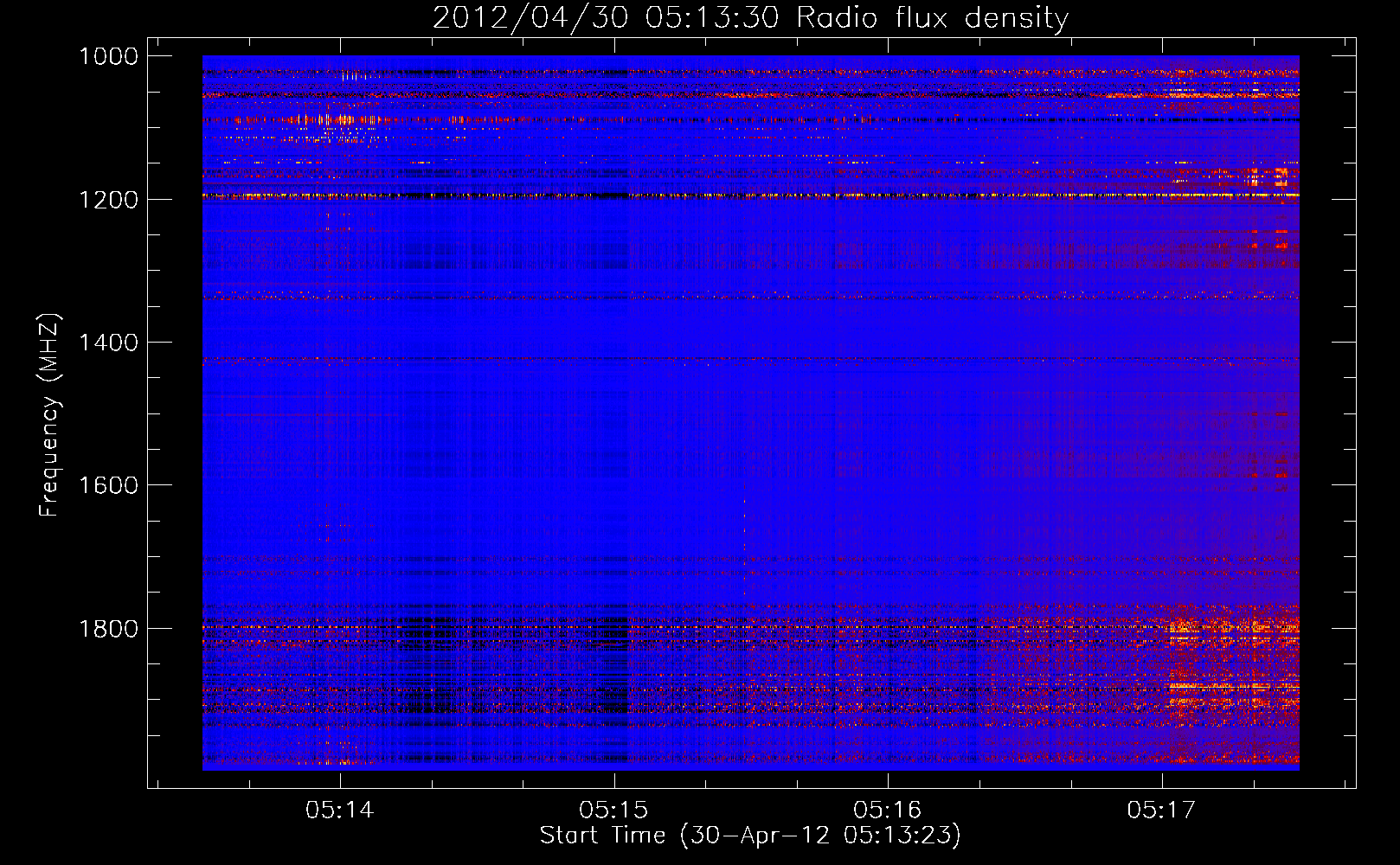Click the '05:16' time tick label
Screen dimensions: 1400x865
pos(888,811)
